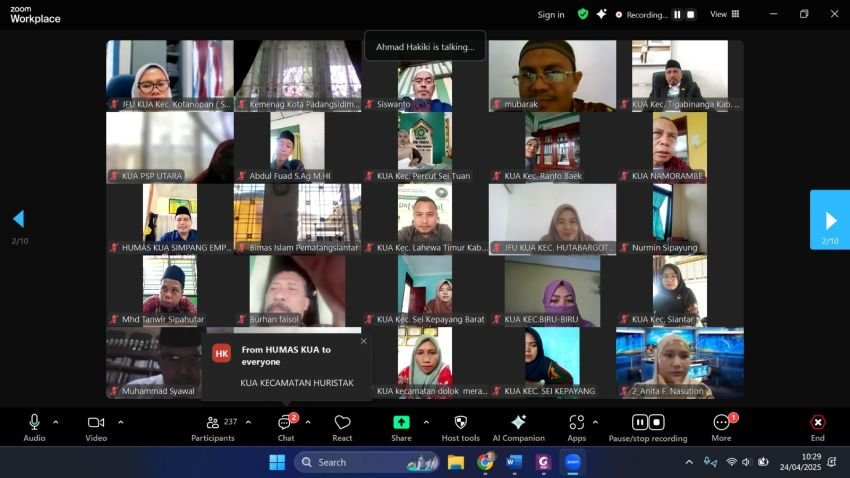The height and width of the screenshot is (478, 850).
Task: Click the Sign in link
Action: tap(551, 15)
